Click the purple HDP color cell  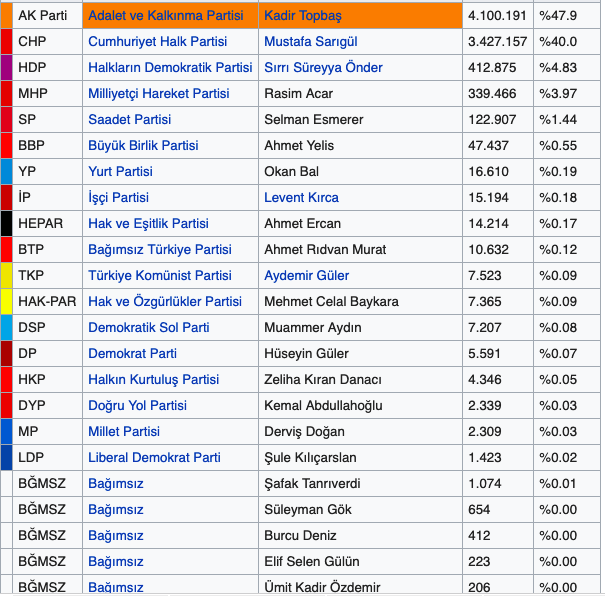tap(6, 68)
